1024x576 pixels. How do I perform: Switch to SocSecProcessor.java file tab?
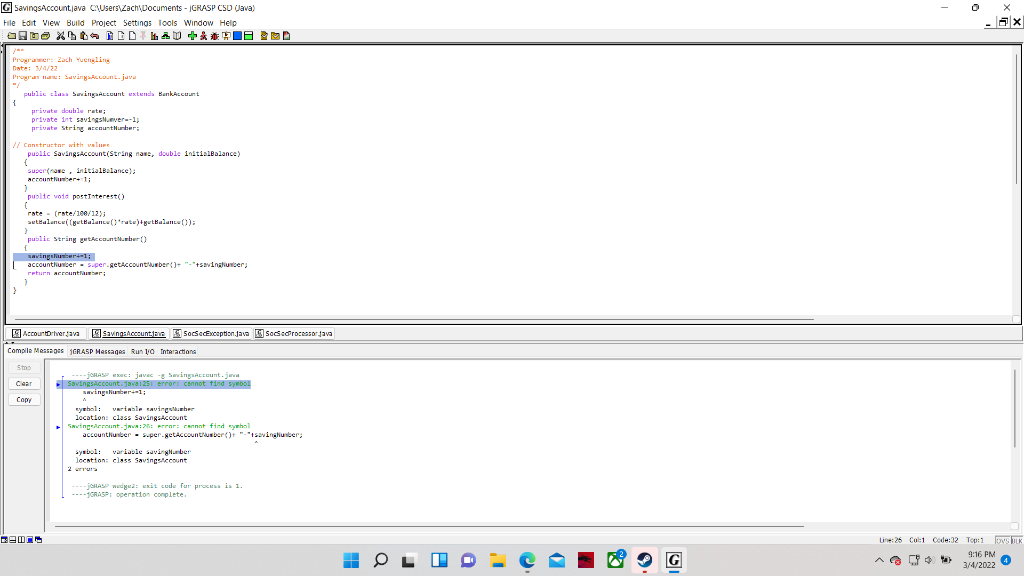294,334
